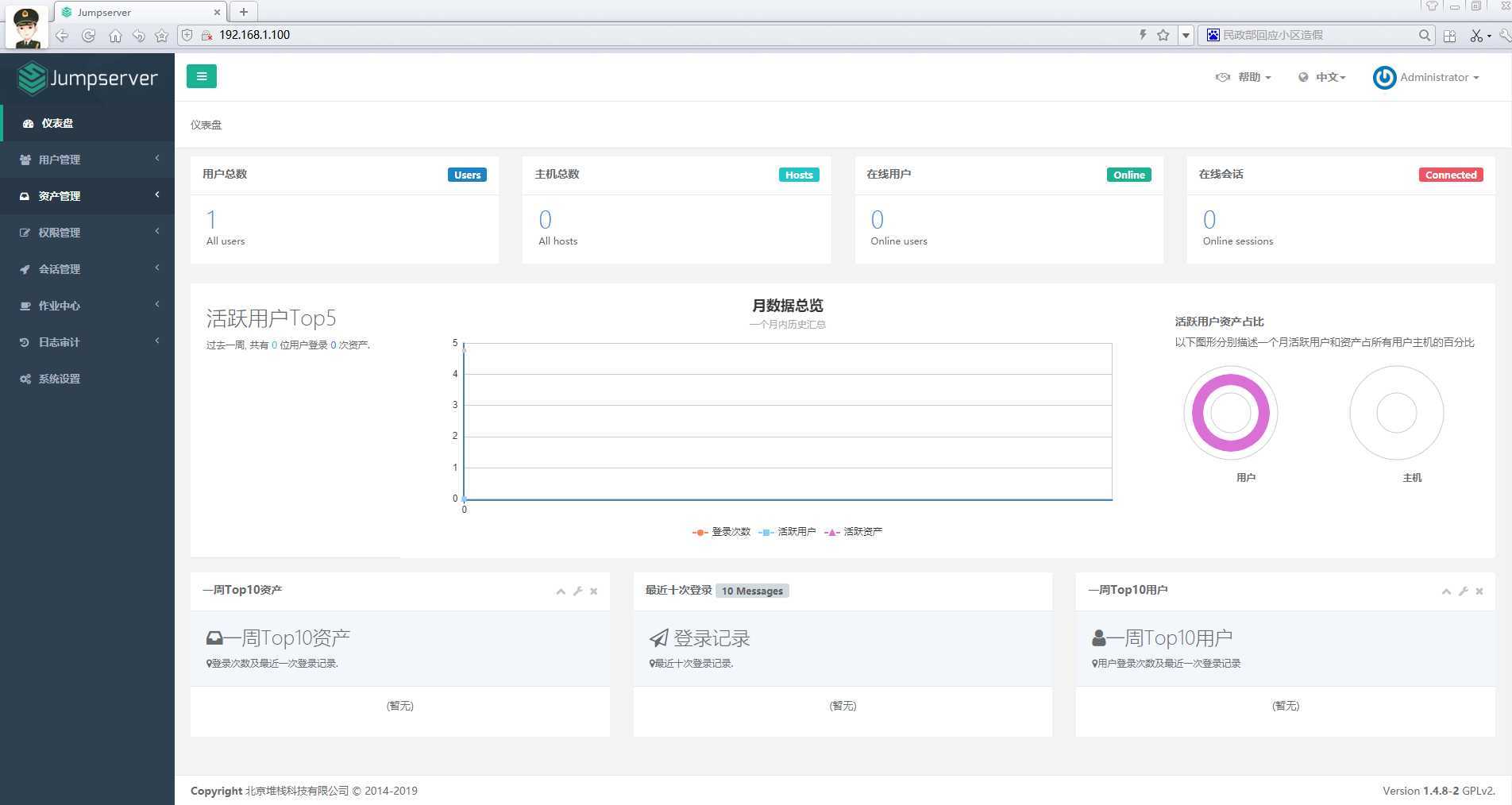Click the rocket icon beside 会话管理
Screen dimensions: 1512x805
(25, 269)
